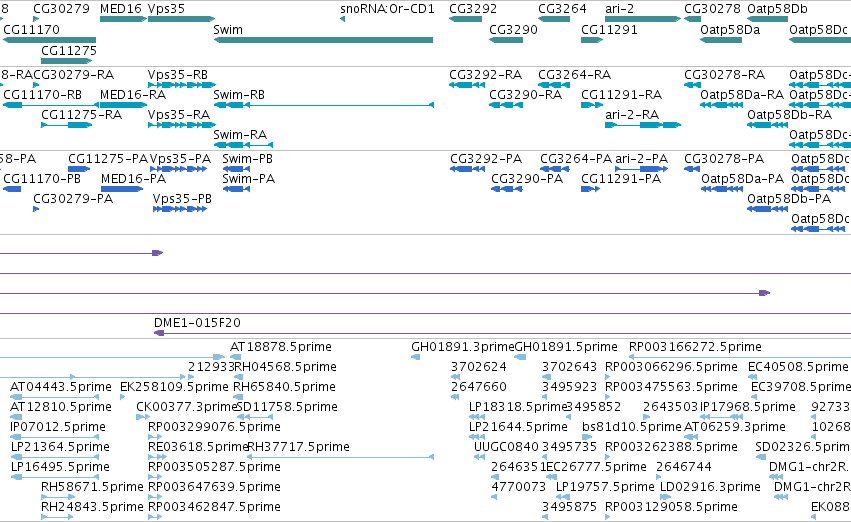Click the CG11170 gene bar
851x522 pixels.
[x=49, y=40]
